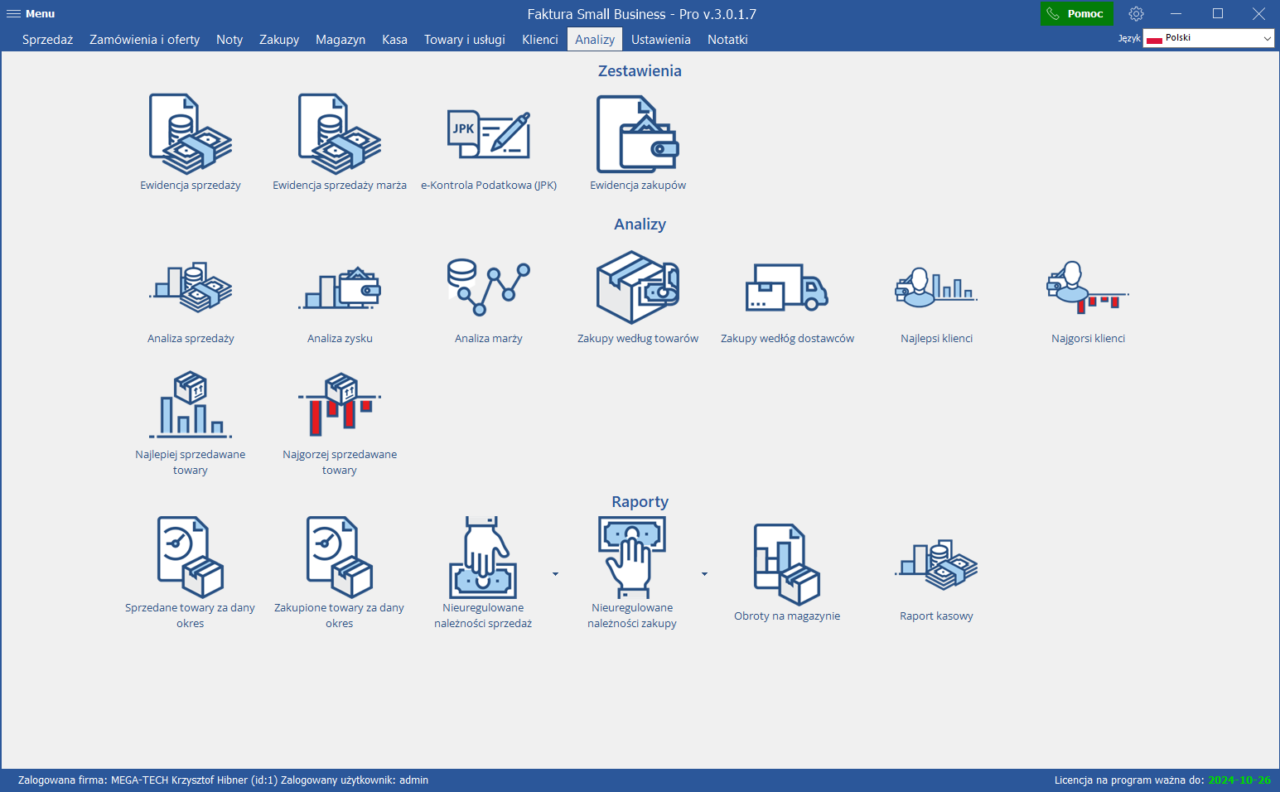Open the Język language dropdown
Screen dimensions: 1280x792
pos(1208,39)
